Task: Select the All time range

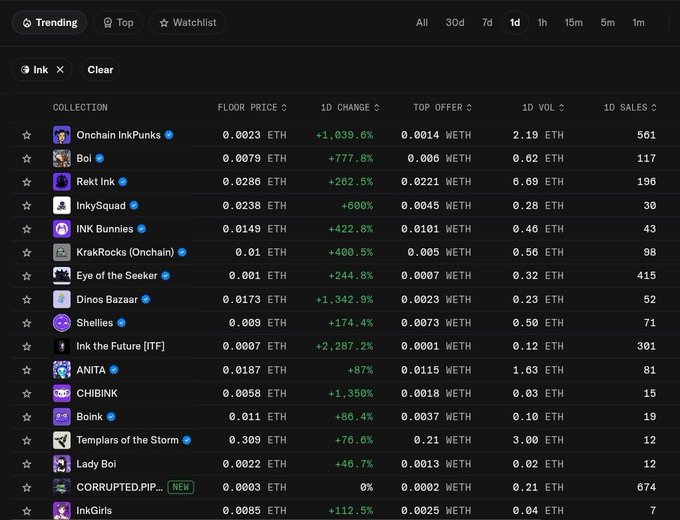Action: click(422, 23)
